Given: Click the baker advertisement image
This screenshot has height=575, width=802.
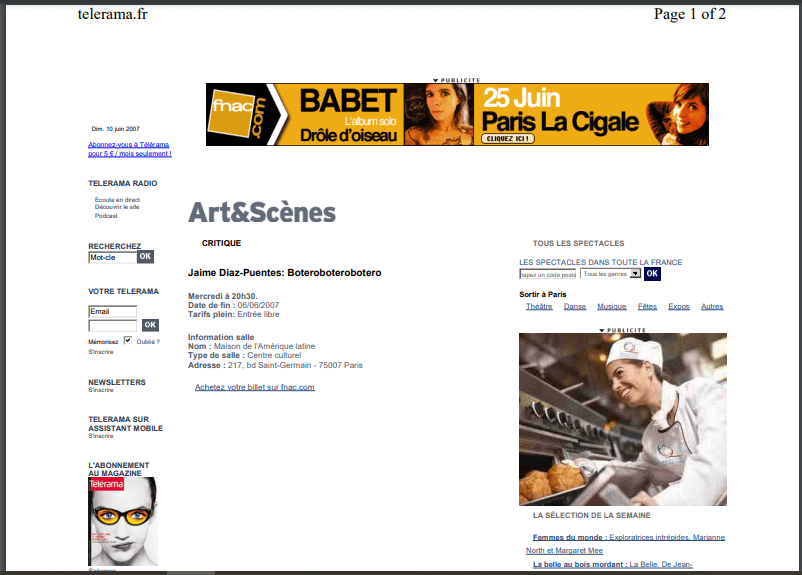Looking at the screenshot, I should [622, 419].
